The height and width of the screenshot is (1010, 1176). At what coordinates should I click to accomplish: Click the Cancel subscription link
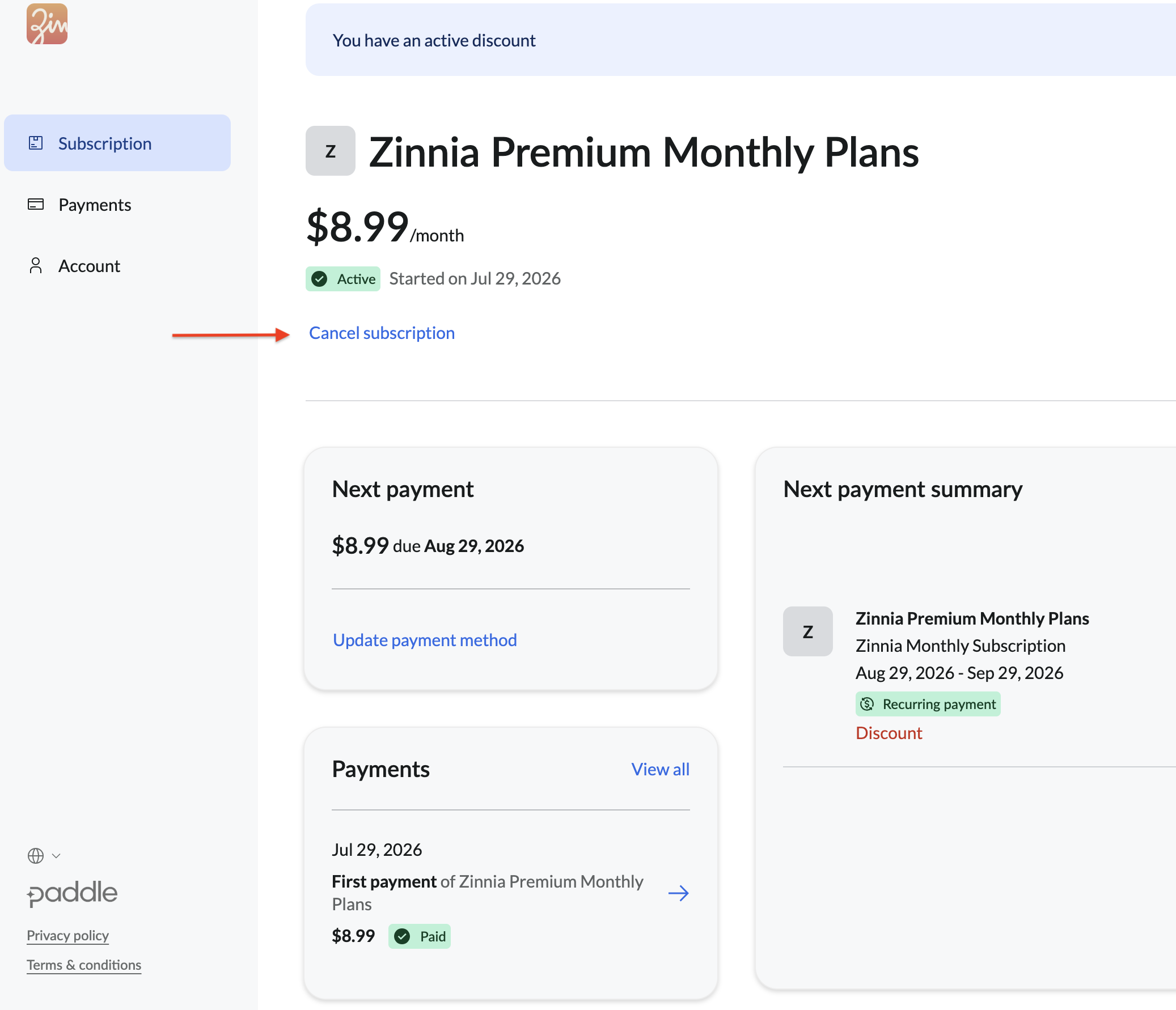(382, 333)
